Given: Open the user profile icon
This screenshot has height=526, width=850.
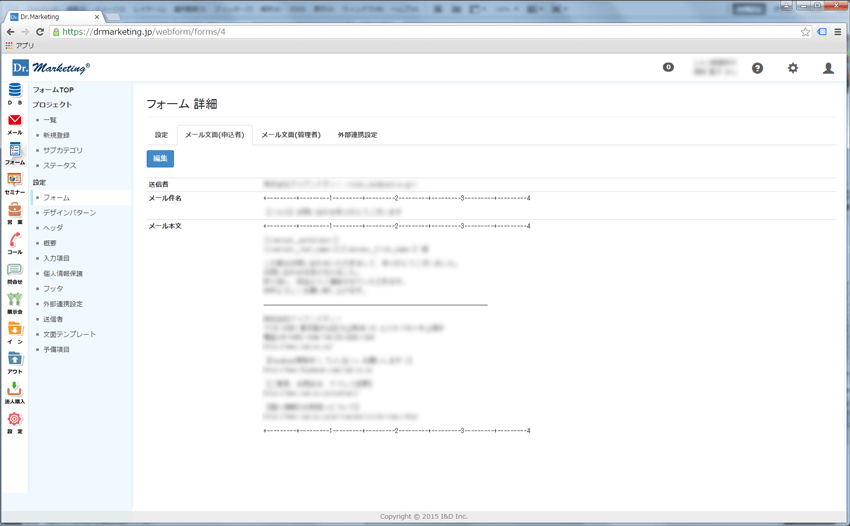Looking at the screenshot, I should (828, 68).
